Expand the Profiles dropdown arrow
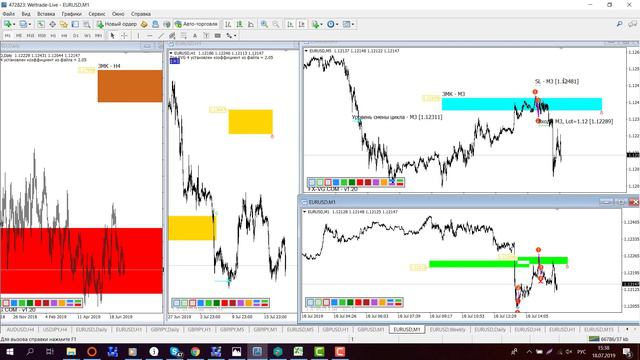The image size is (640, 360). [x=29, y=24]
